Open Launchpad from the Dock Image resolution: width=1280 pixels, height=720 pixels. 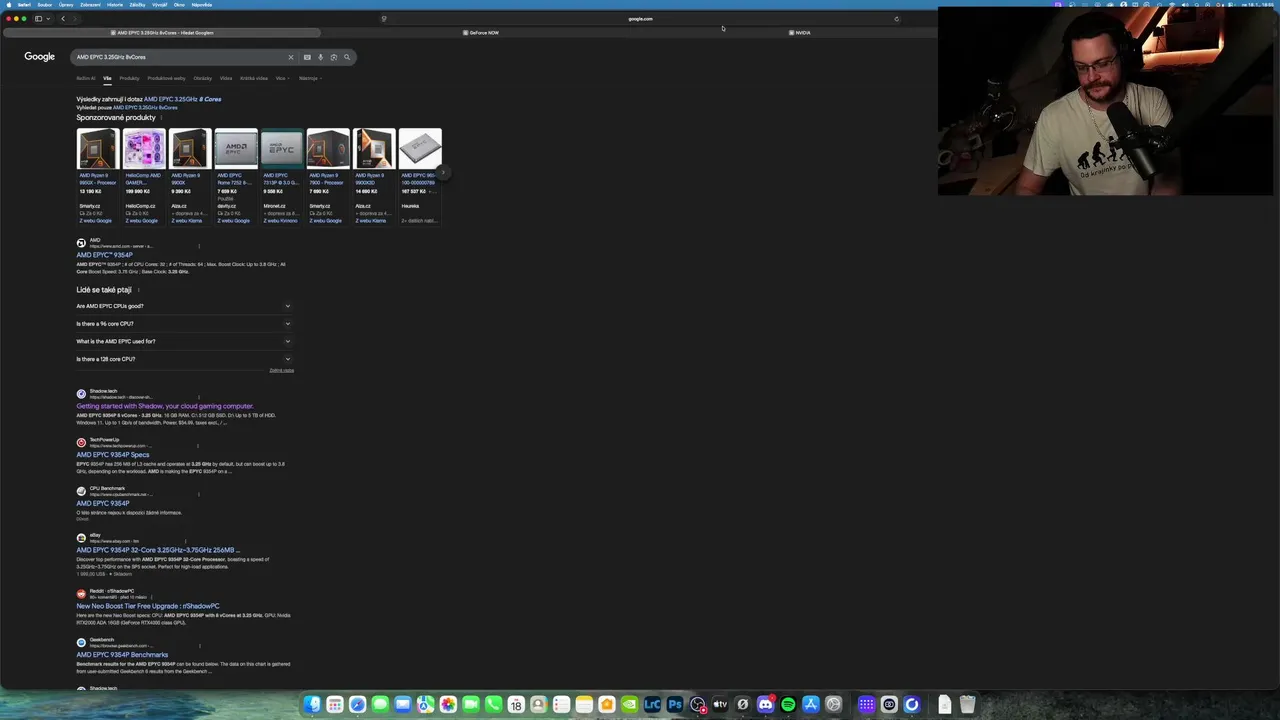pyautogui.click(x=335, y=704)
